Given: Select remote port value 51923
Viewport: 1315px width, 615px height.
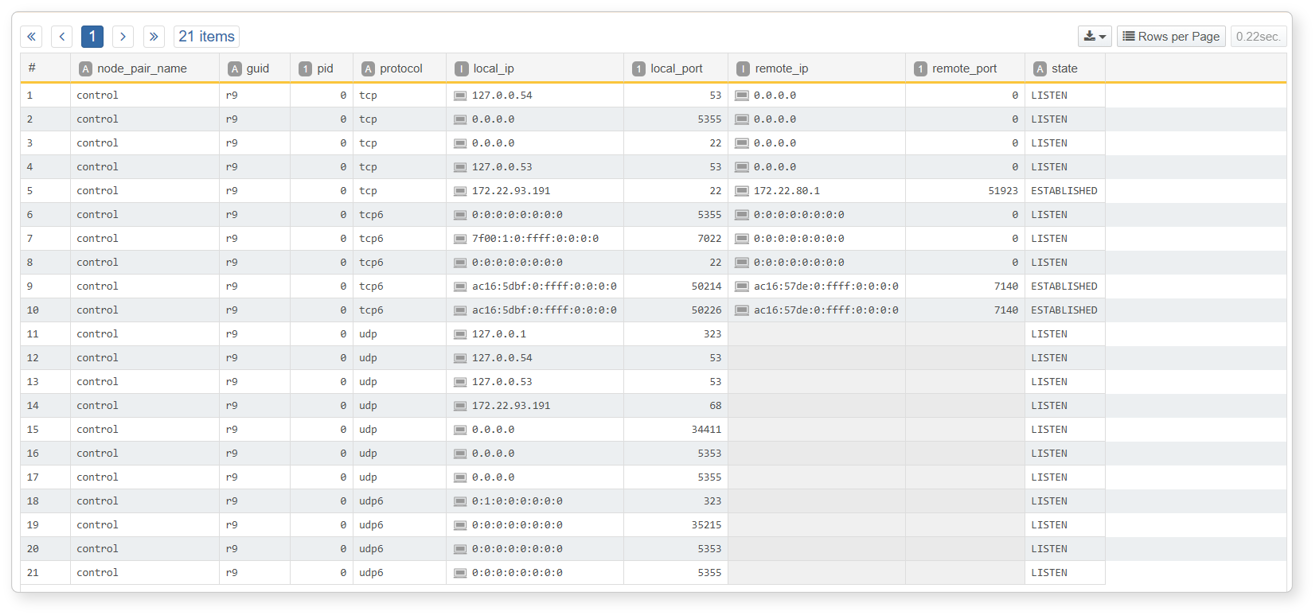Looking at the screenshot, I should [x=1002, y=191].
